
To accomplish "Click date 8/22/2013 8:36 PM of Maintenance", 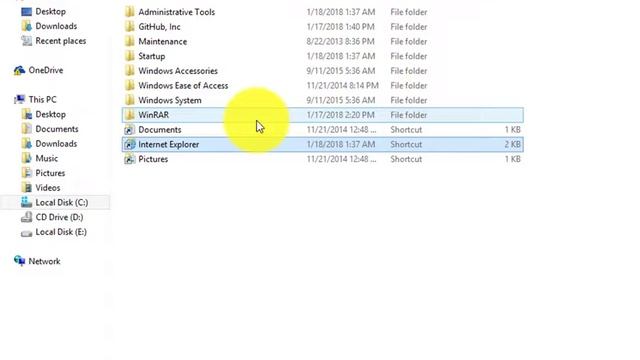I will point(340,42).
